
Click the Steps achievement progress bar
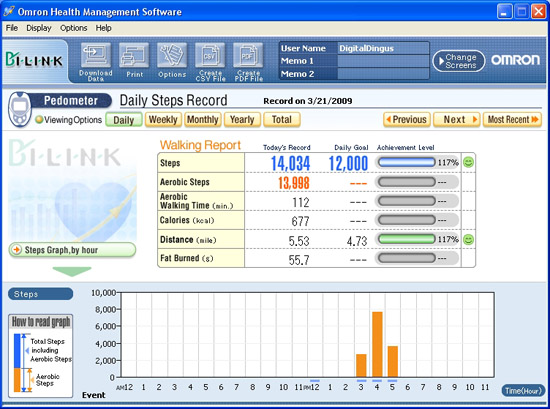(407, 162)
